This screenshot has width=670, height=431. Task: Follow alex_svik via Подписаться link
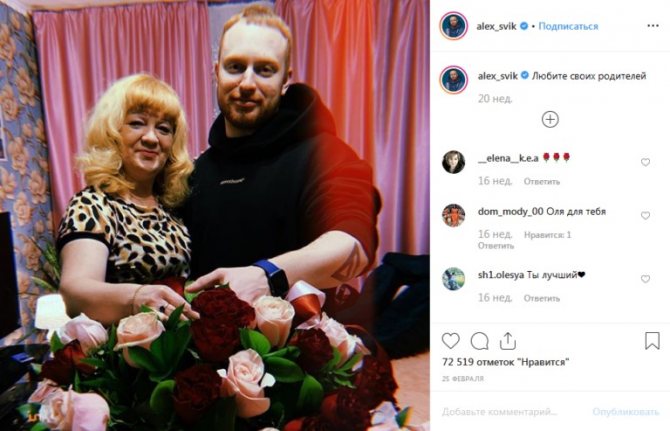point(568,26)
